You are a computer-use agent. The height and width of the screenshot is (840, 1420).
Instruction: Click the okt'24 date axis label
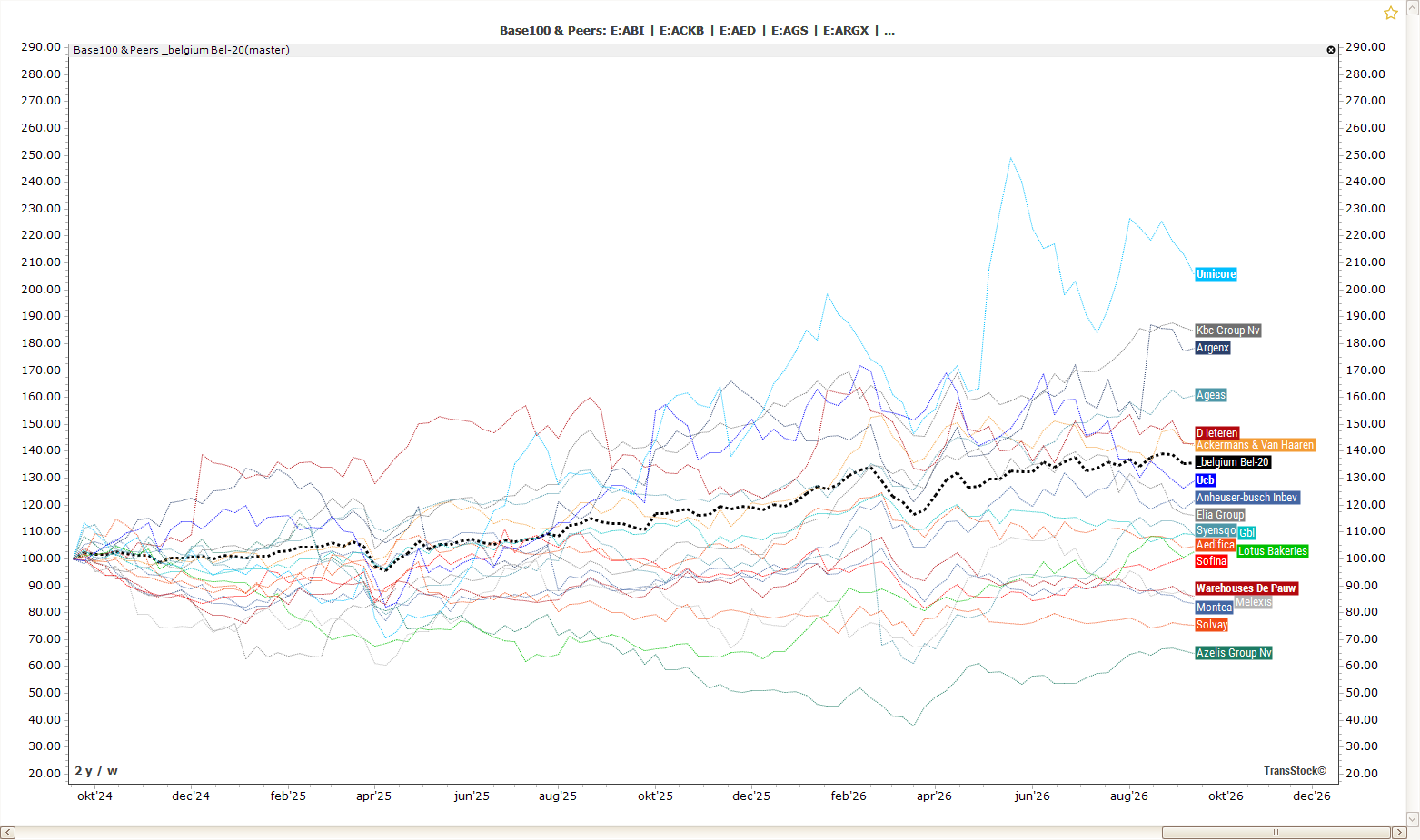pos(94,796)
